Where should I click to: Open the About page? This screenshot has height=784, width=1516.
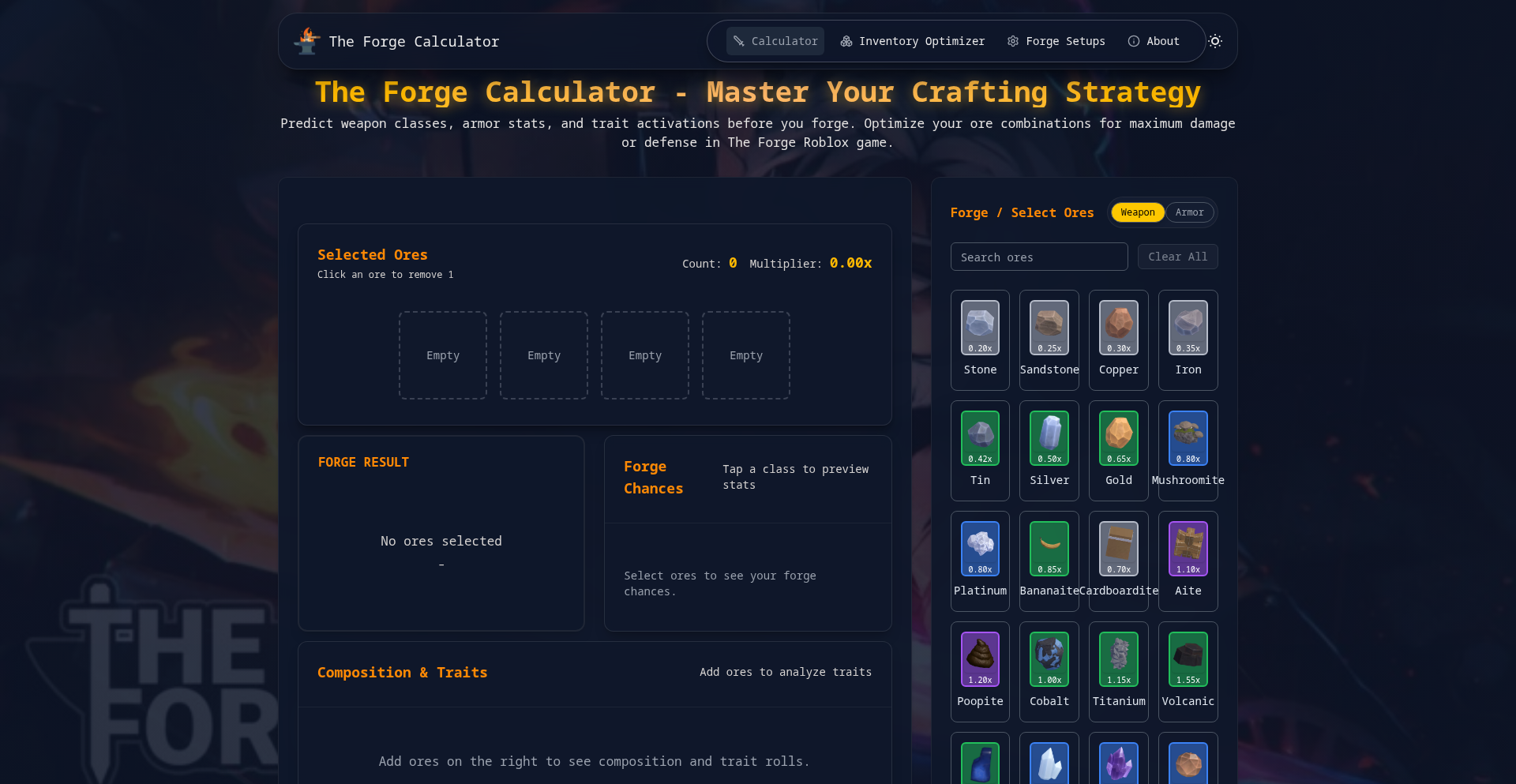click(1154, 41)
